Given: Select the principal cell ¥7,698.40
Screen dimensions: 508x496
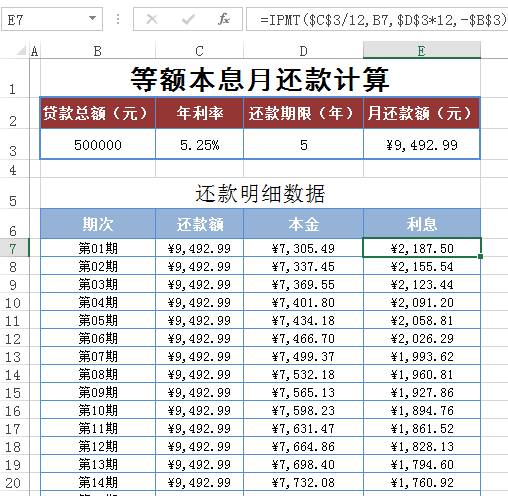Looking at the screenshot, I should tap(303, 464).
